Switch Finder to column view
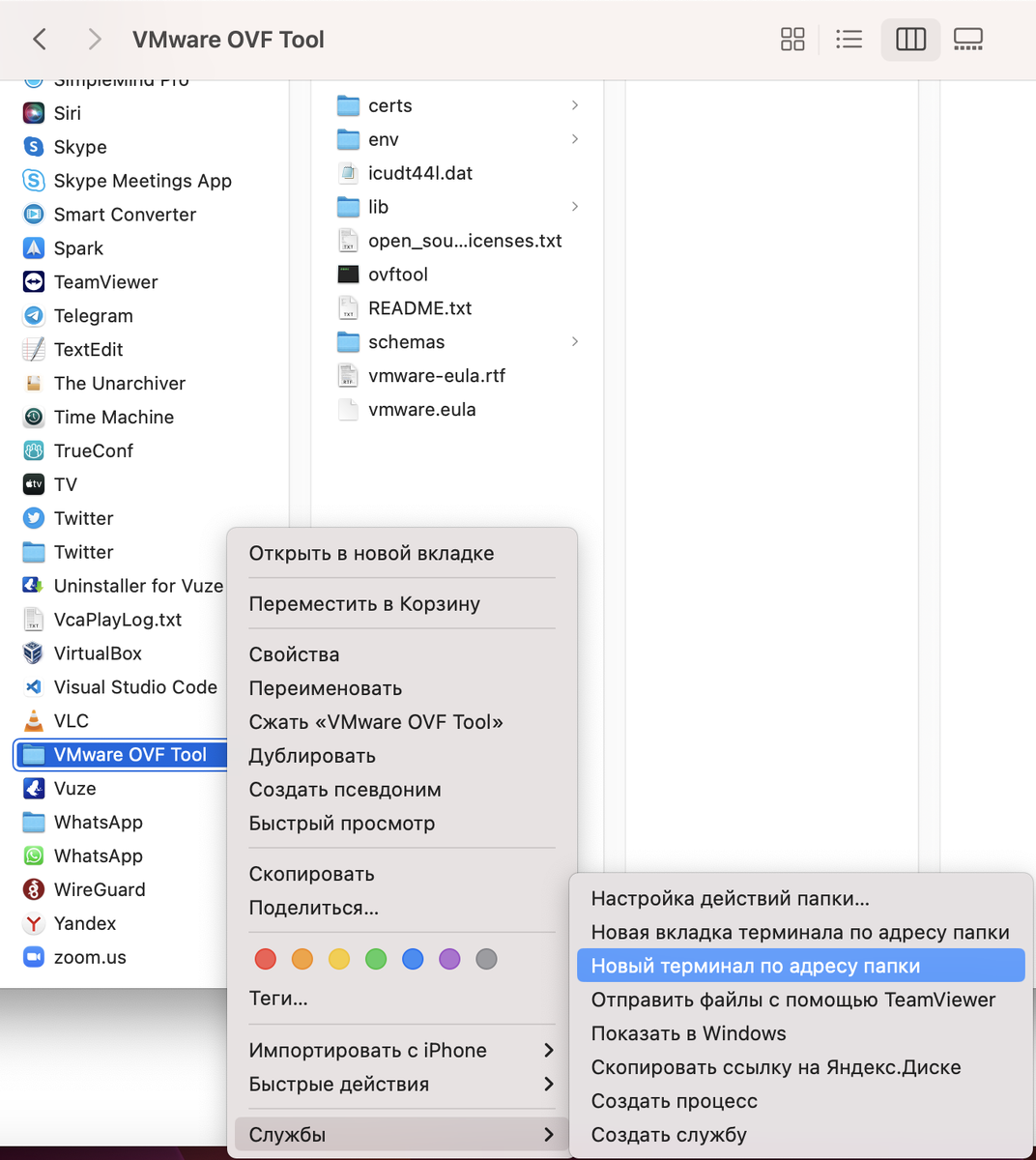Screen dimensions: 1036x1160 [x=910, y=39]
